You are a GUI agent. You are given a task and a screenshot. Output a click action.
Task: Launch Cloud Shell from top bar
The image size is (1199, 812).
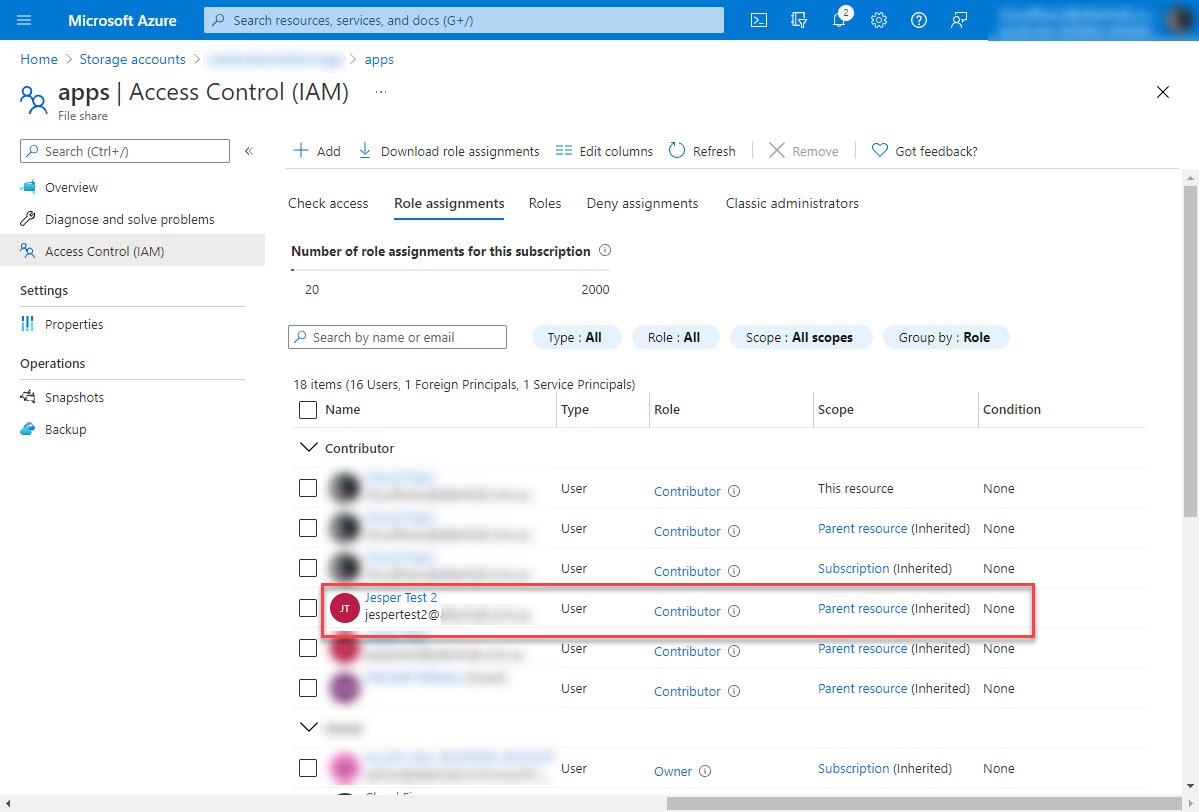point(759,21)
